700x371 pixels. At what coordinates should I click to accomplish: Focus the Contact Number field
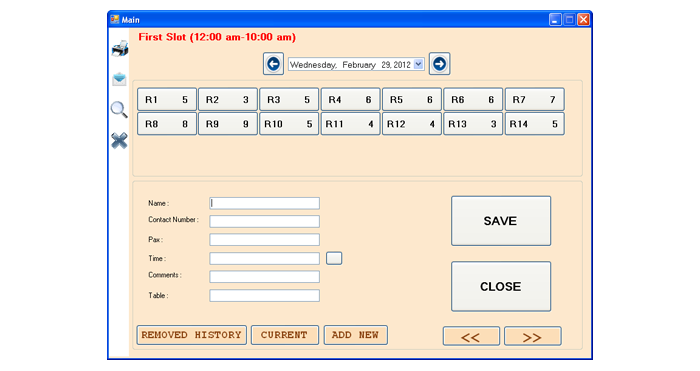point(264,221)
